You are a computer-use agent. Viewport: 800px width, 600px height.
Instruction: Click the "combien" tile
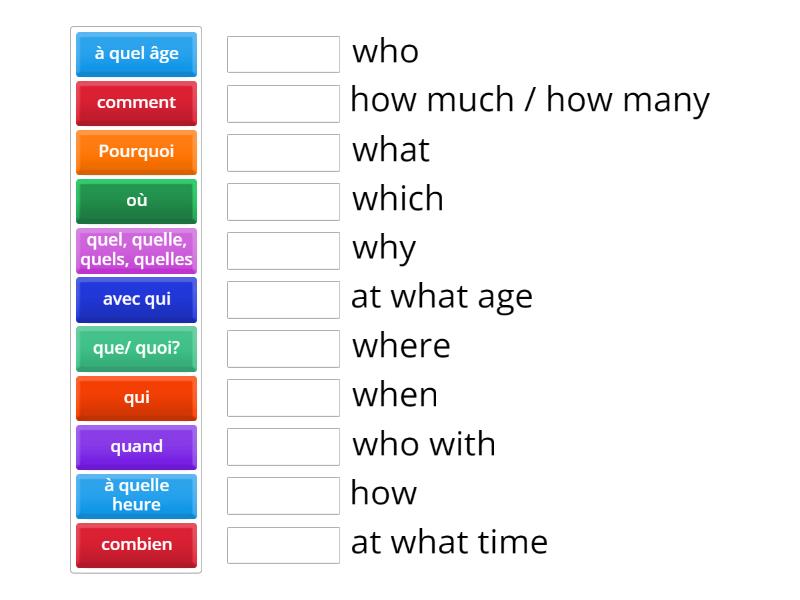[x=136, y=545]
